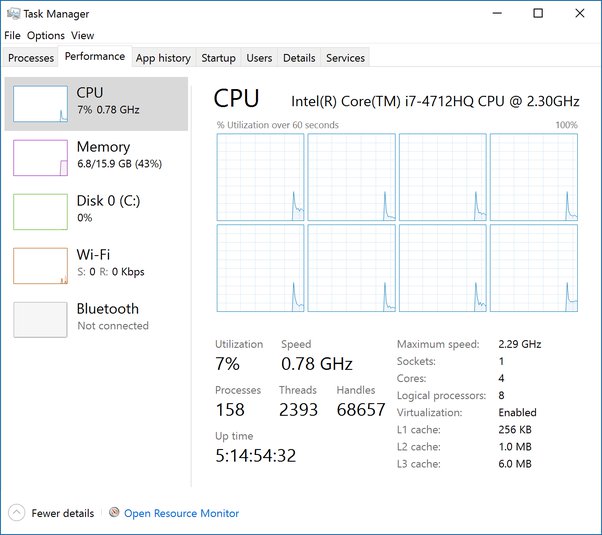This screenshot has width=602, height=535.
Task: Open the Options menu
Action: pos(46,35)
